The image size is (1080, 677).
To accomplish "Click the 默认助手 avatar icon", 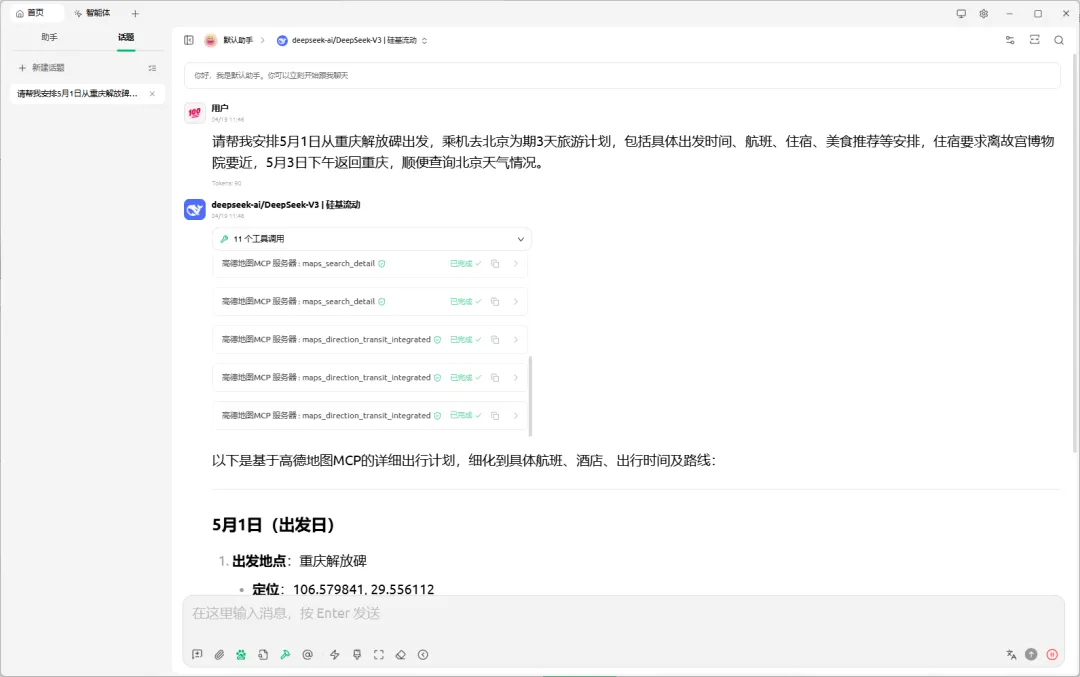I will (211, 40).
